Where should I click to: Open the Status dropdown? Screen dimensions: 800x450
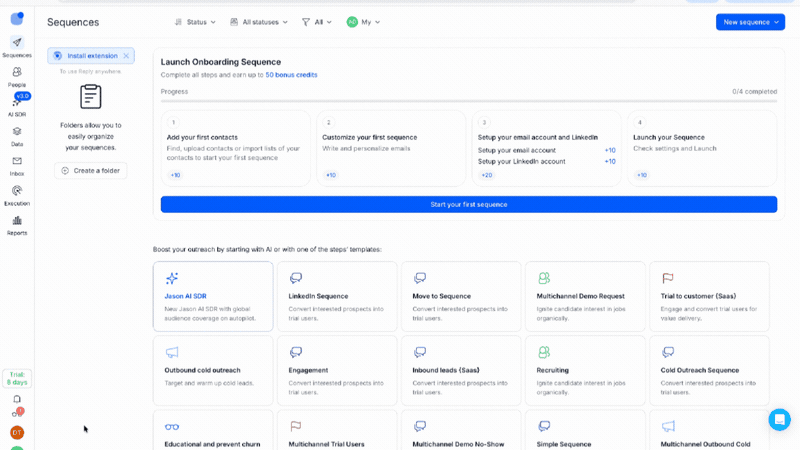point(195,22)
